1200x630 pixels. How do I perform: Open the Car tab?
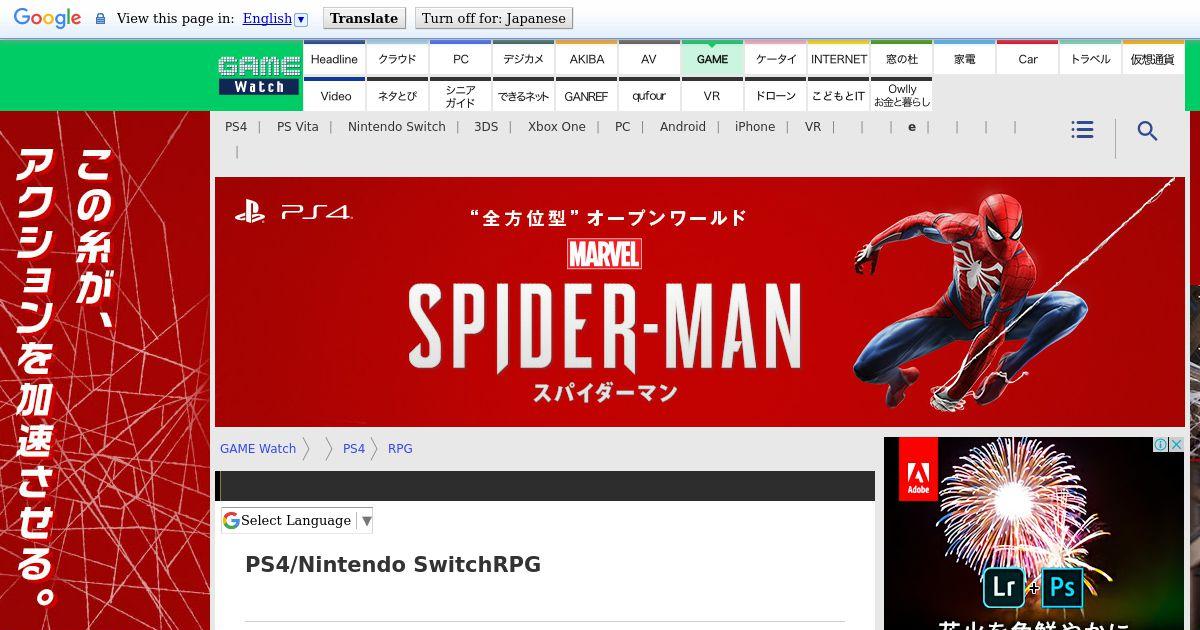click(1028, 59)
